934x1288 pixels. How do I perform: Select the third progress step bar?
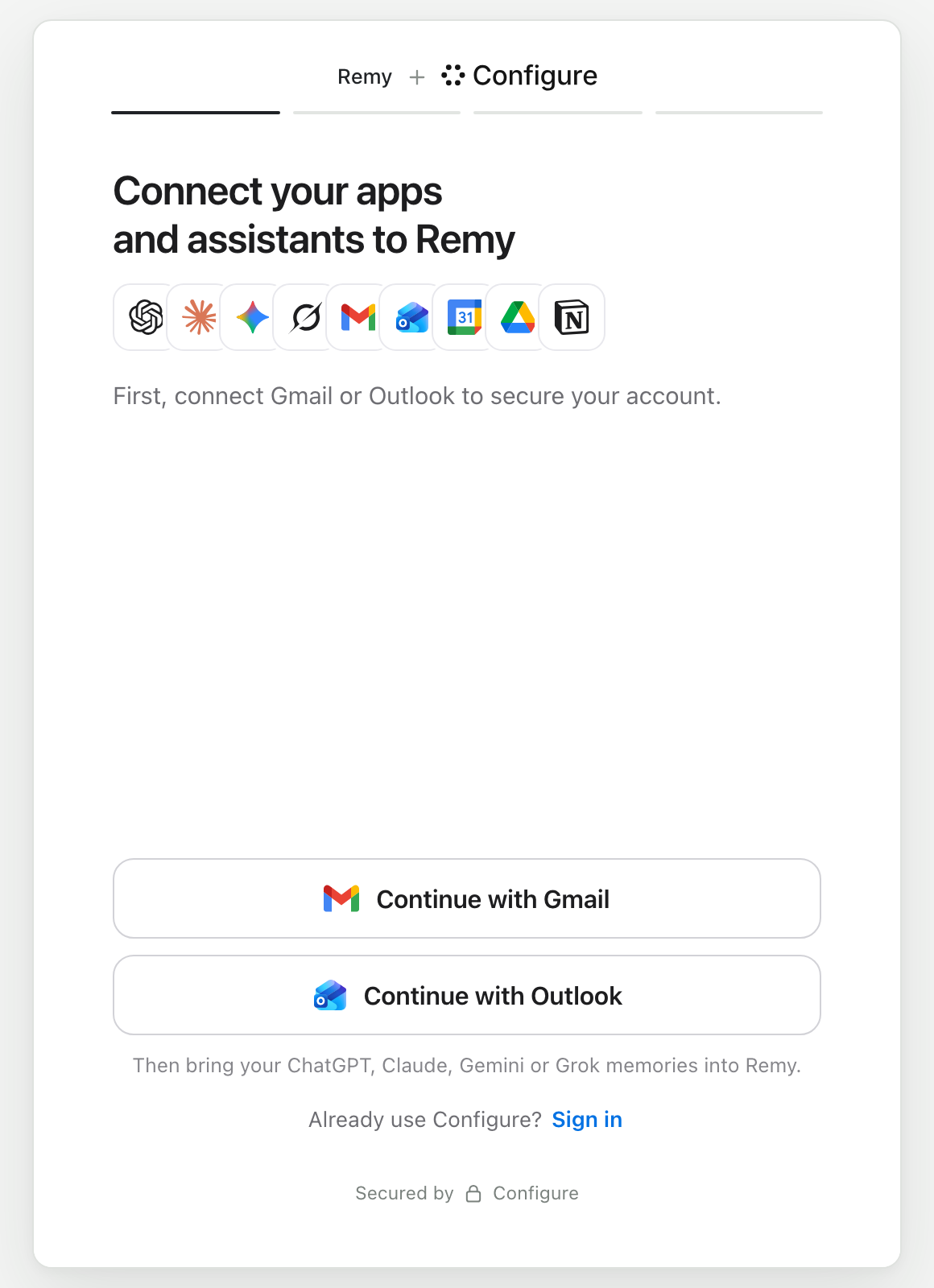(x=558, y=113)
